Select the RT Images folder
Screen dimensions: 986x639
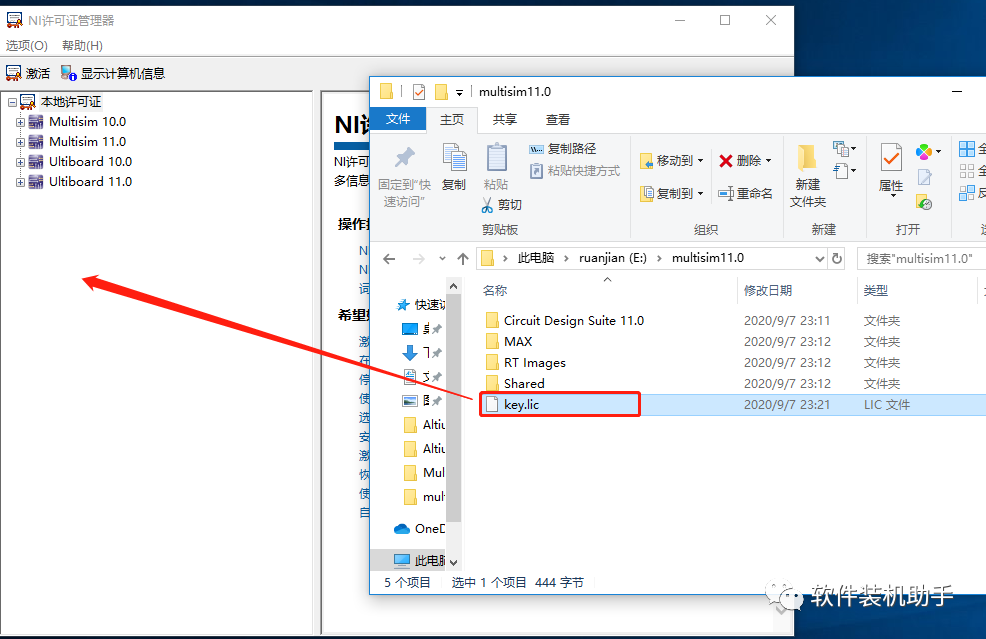pos(535,363)
